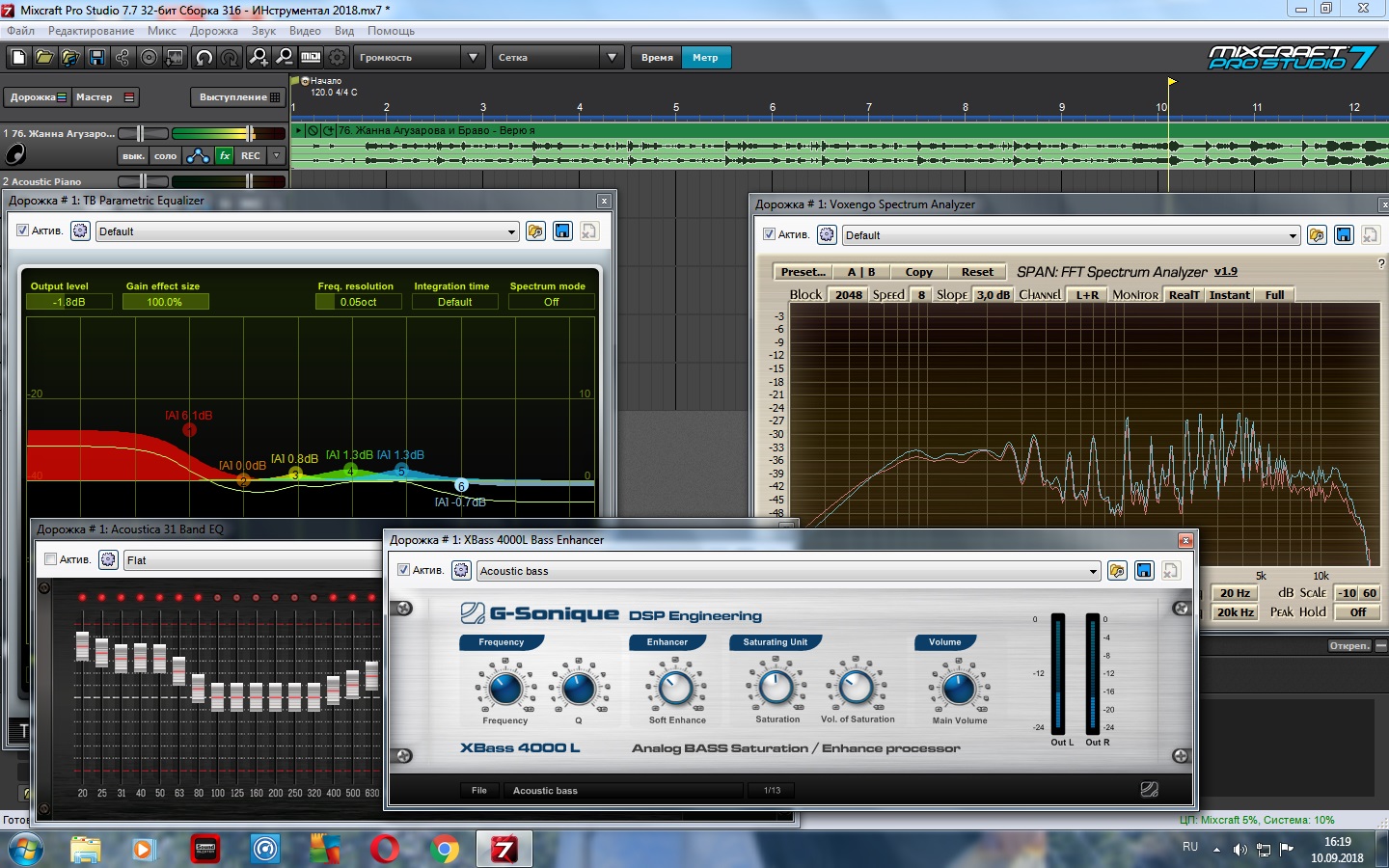
Task: Click the Undo arrow icon in main toolbar
Action: 204,58
